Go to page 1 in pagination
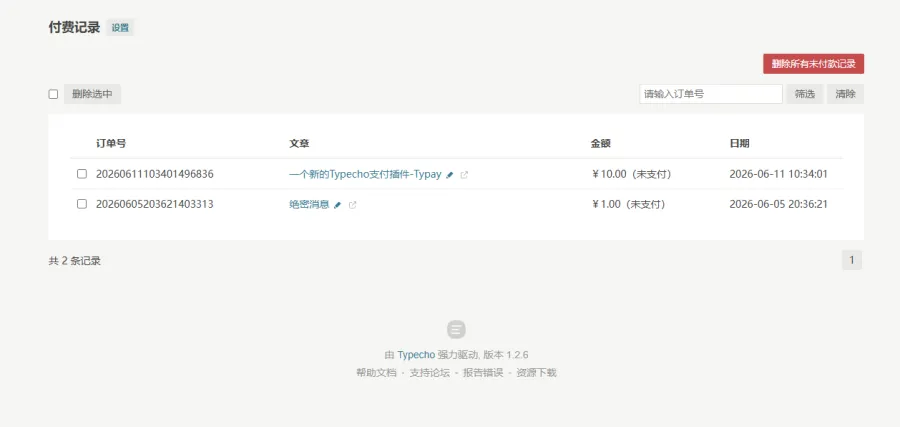The width and height of the screenshot is (900, 427). [852, 260]
